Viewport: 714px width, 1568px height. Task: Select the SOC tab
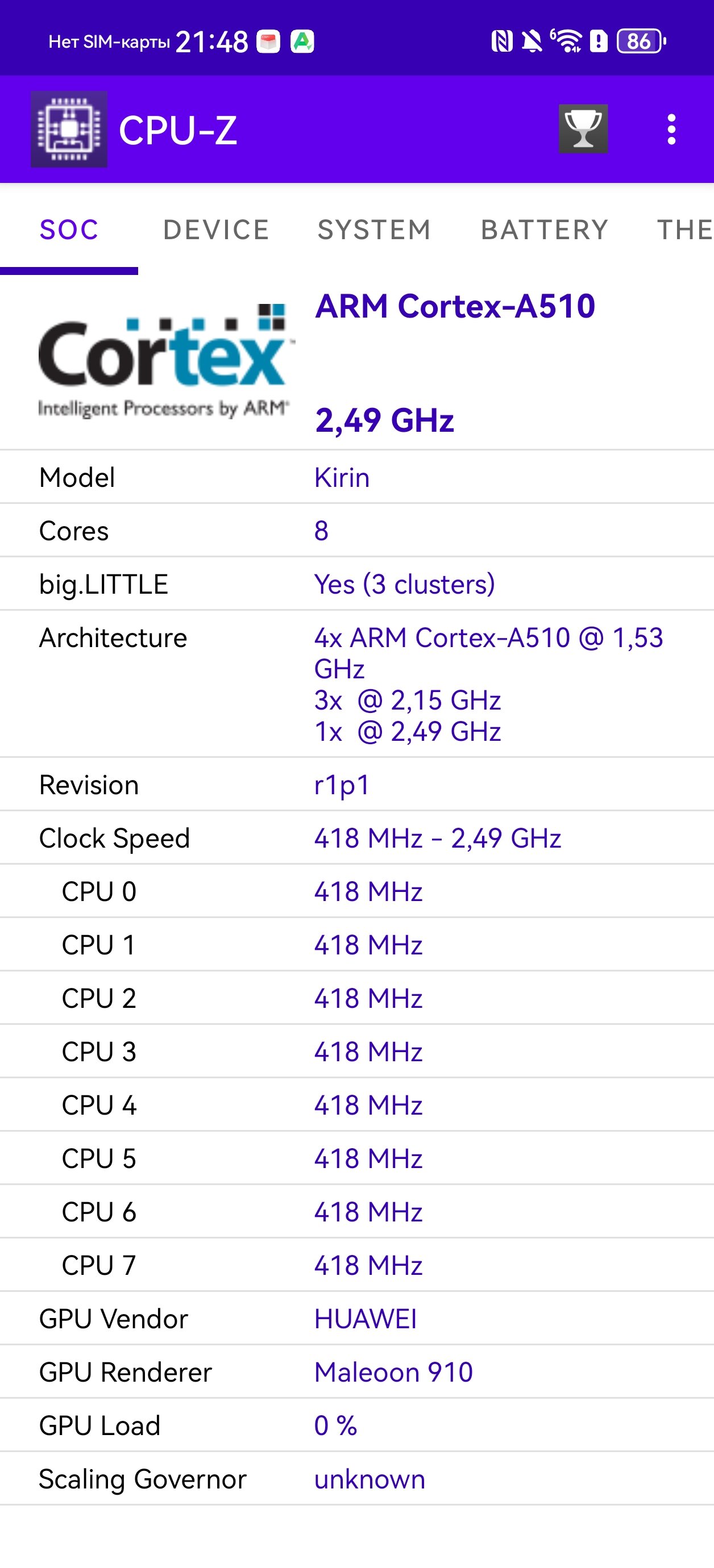(69, 230)
